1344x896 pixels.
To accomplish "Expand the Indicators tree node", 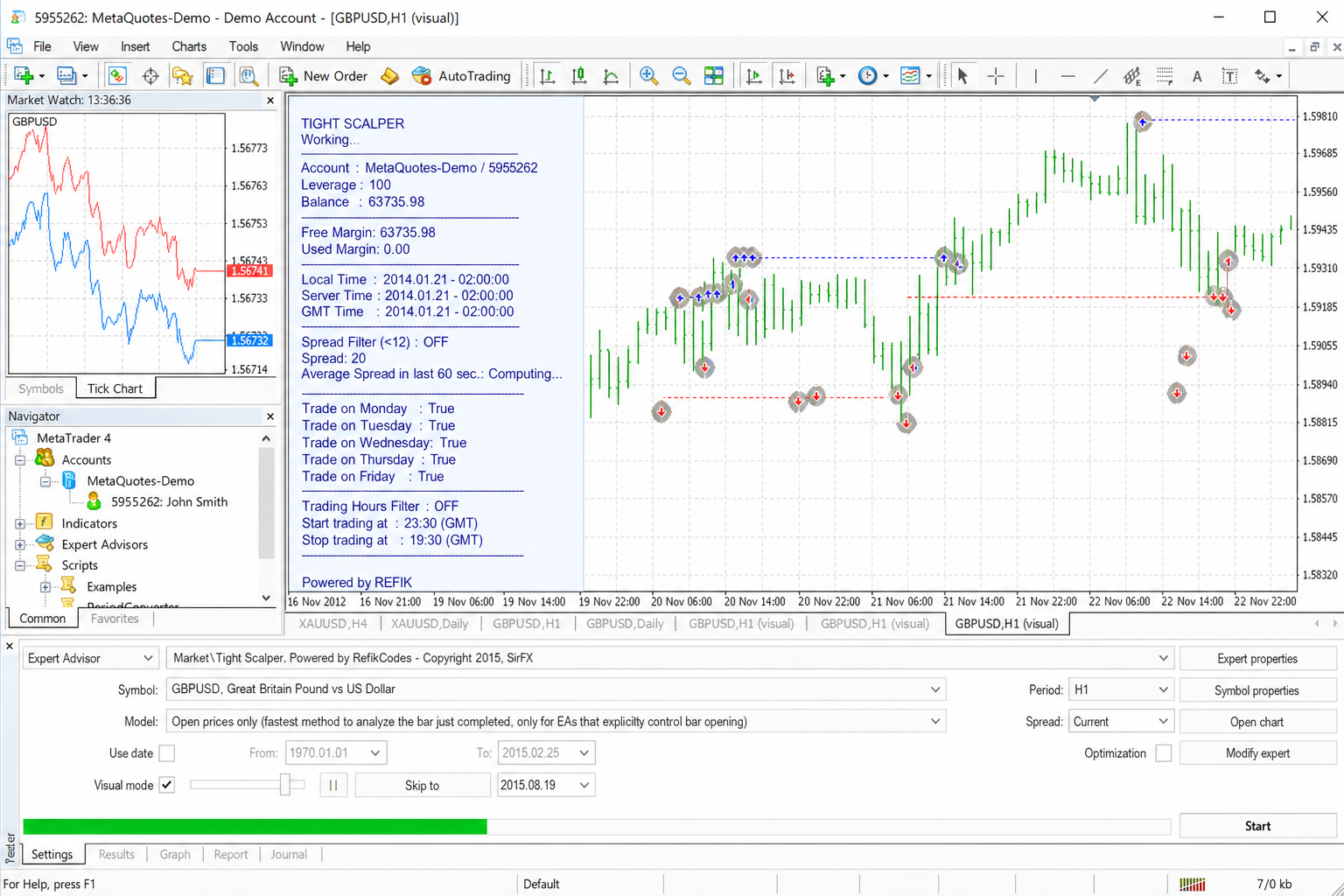I will (20, 523).
